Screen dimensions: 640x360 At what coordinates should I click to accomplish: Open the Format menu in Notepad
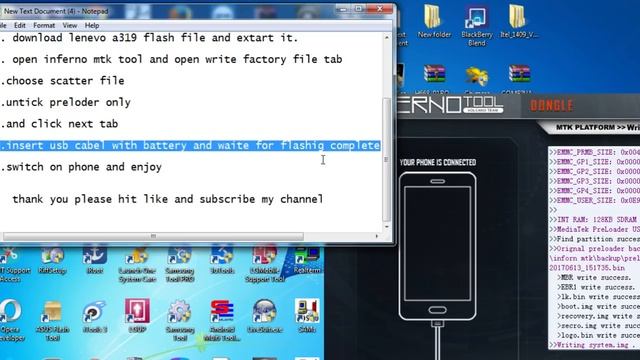coord(44,25)
